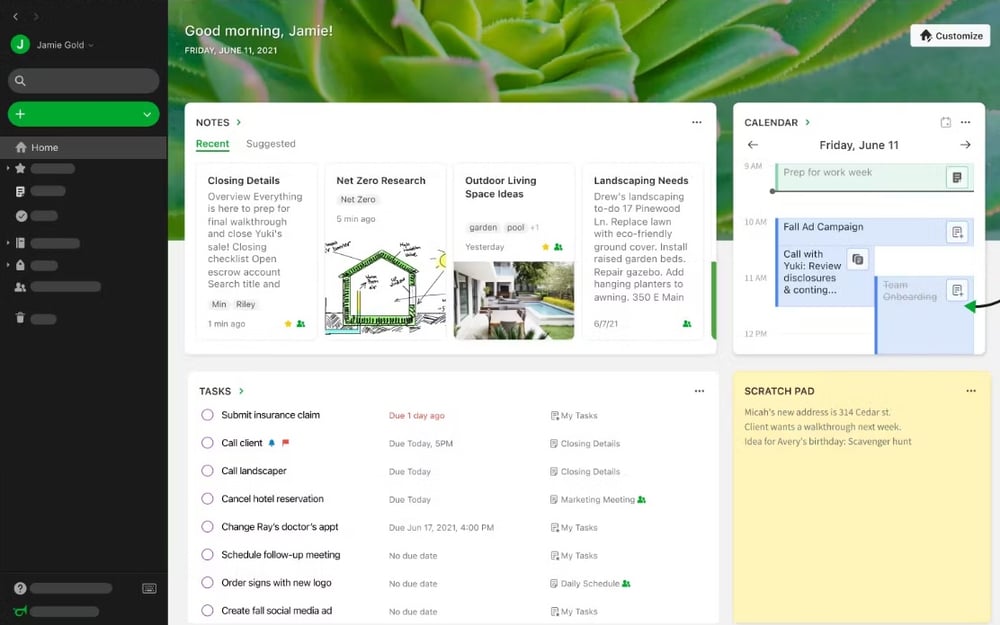
Task: Go to next day in calendar
Action: pyautogui.click(x=966, y=145)
